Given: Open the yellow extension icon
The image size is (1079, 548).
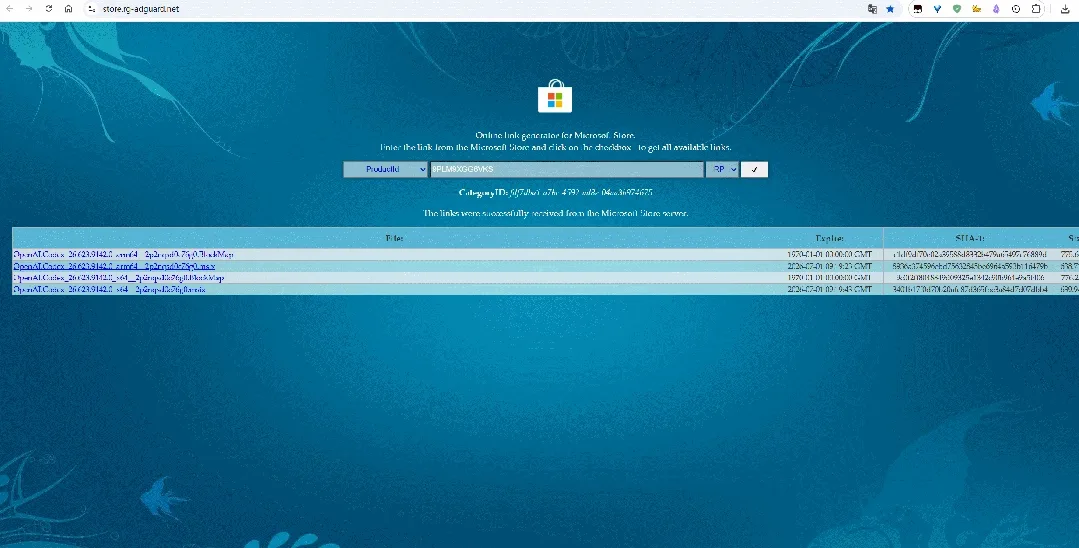Looking at the screenshot, I should pyautogui.click(x=976, y=9).
